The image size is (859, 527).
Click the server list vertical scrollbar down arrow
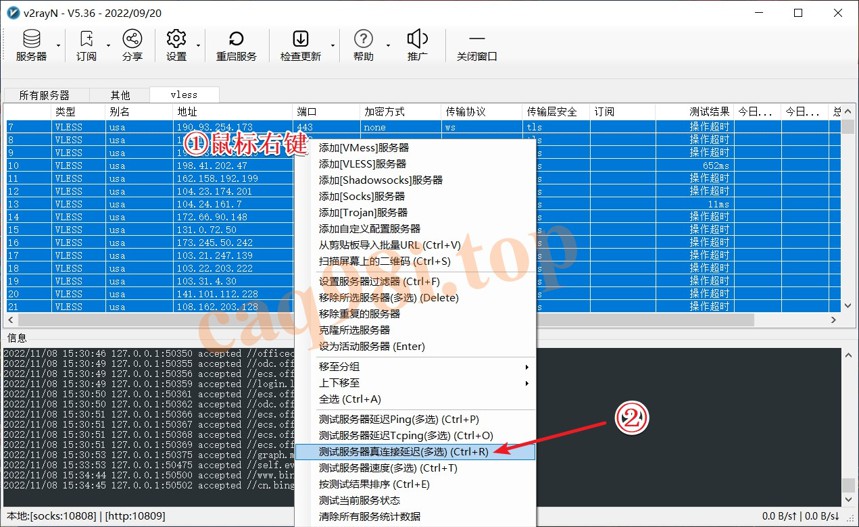[x=848, y=306]
